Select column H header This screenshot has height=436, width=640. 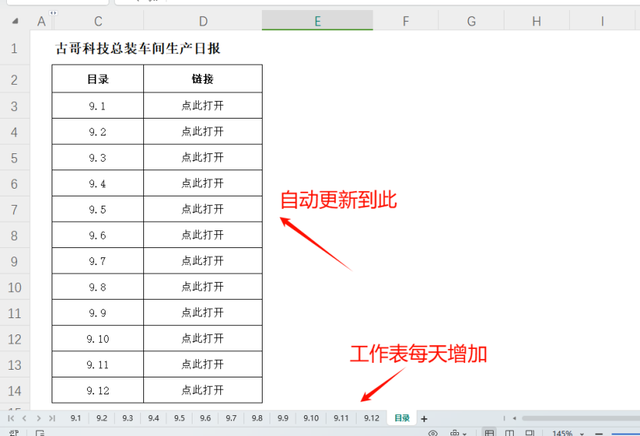pos(537,21)
